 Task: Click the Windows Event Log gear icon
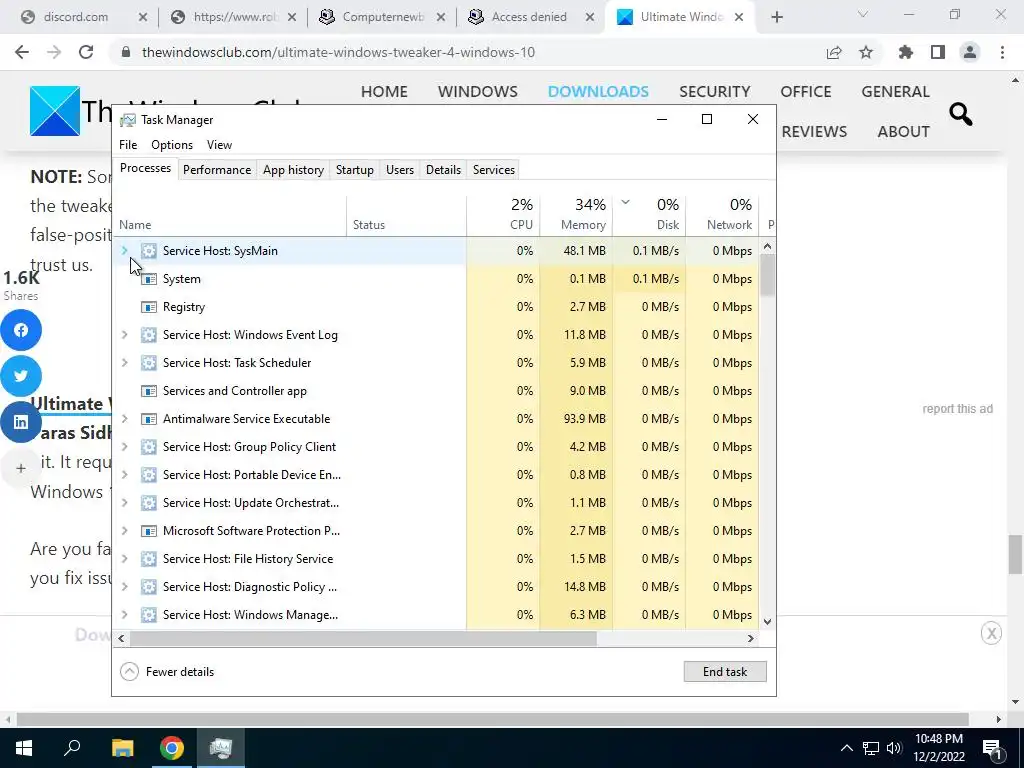click(x=149, y=335)
